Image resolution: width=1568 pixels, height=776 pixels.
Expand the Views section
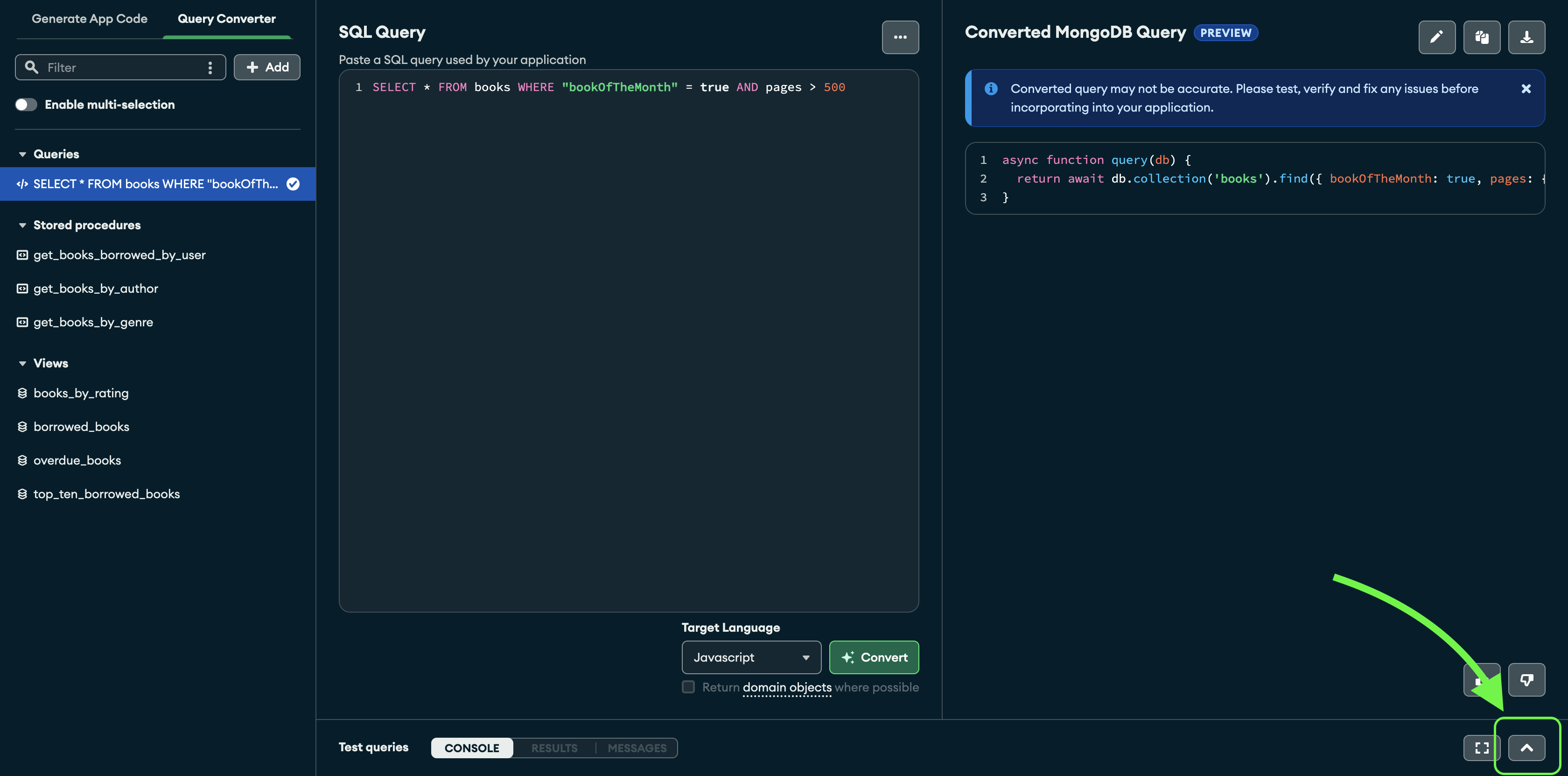pos(22,363)
